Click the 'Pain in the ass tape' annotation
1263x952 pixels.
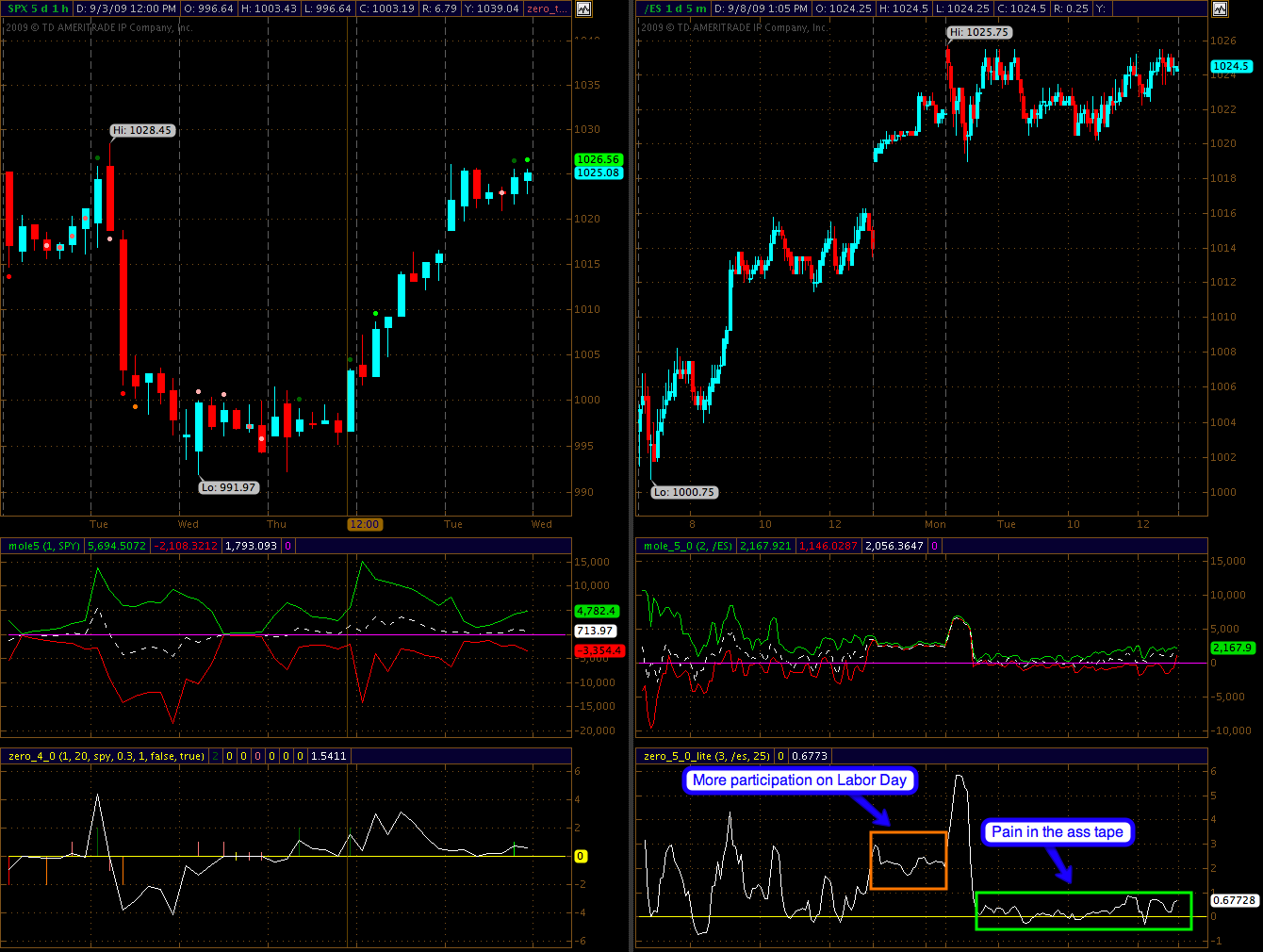point(1057,831)
